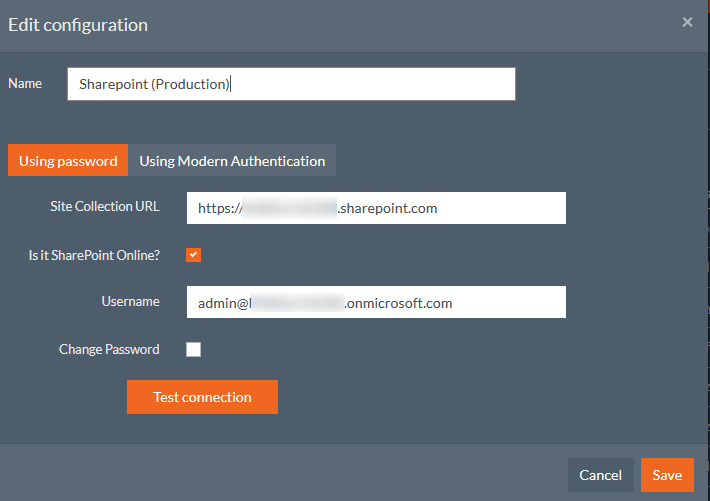
Task: Select the Using password tab
Action: (x=68, y=160)
